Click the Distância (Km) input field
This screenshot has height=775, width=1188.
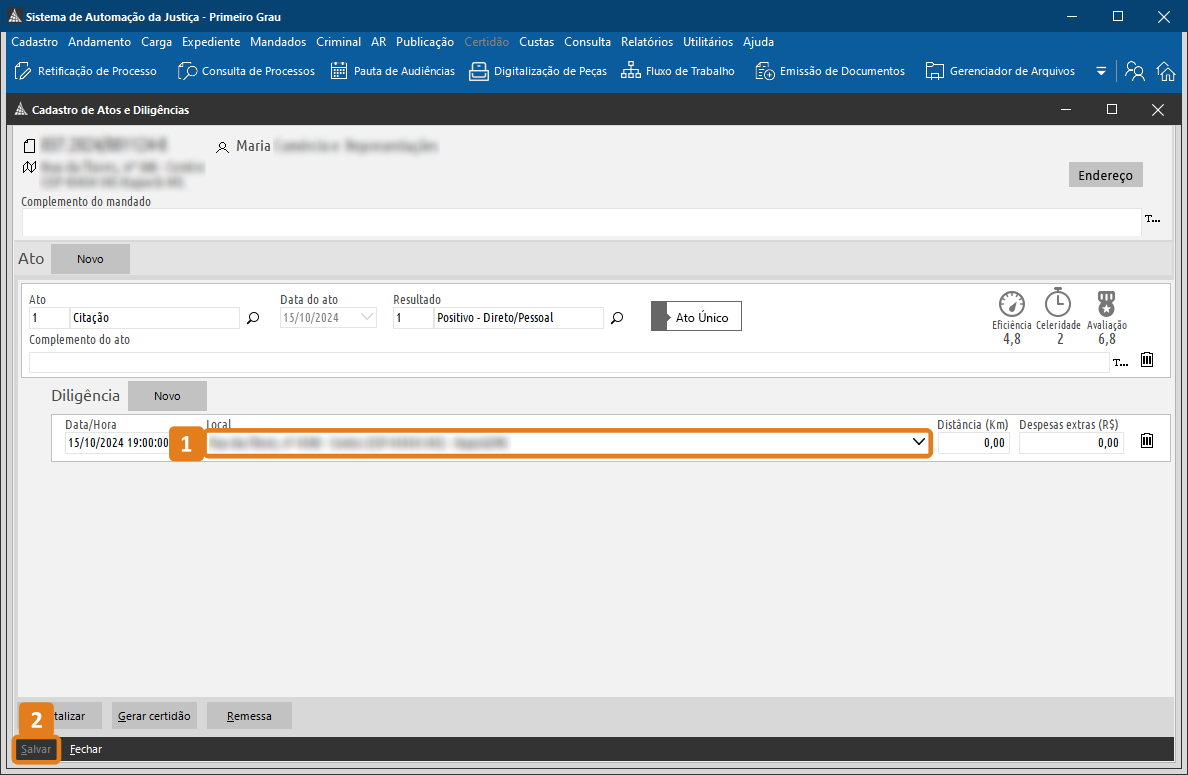973,442
